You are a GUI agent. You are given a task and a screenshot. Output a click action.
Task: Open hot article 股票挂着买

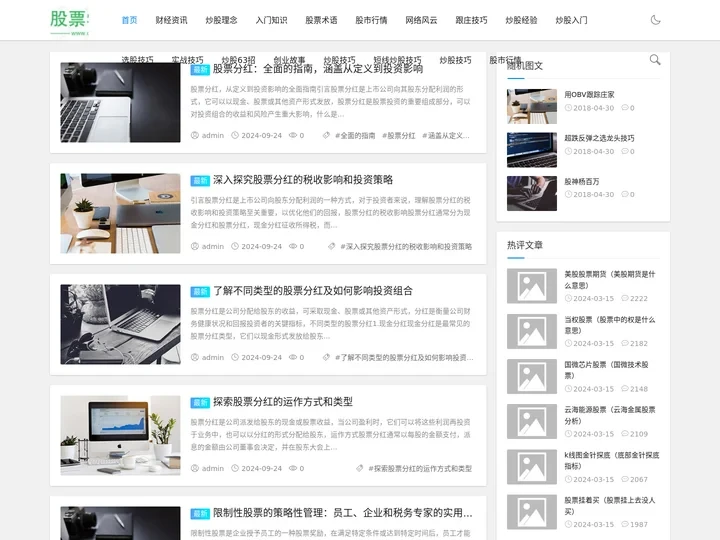click(610, 506)
